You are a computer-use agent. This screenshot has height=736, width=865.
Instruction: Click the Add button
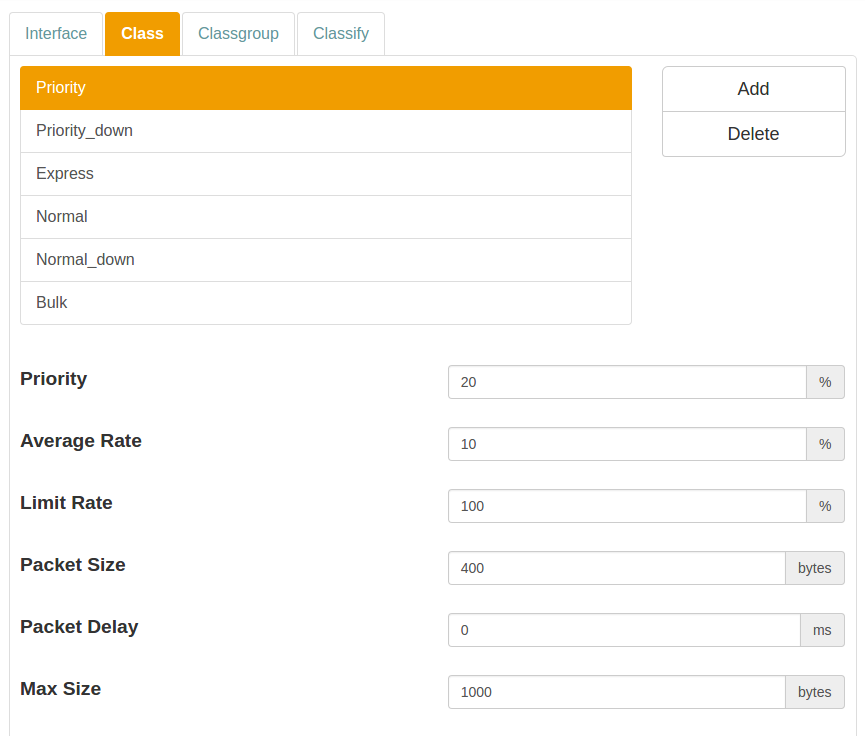[x=753, y=89]
